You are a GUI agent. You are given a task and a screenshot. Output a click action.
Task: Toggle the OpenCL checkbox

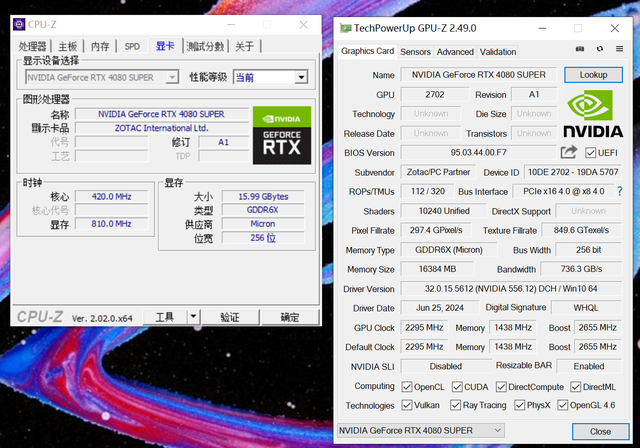tap(407, 387)
